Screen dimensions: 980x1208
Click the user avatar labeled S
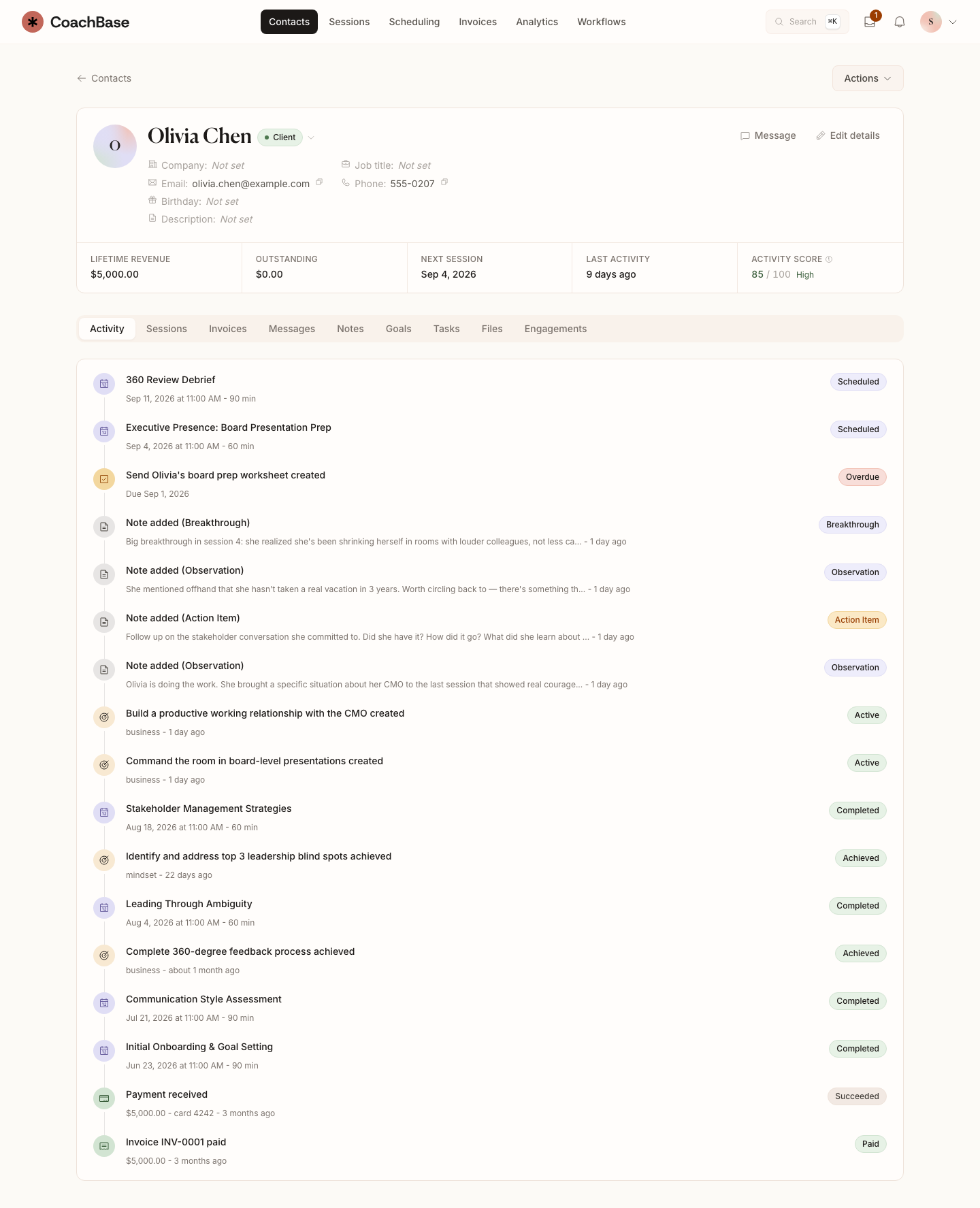pos(931,22)
